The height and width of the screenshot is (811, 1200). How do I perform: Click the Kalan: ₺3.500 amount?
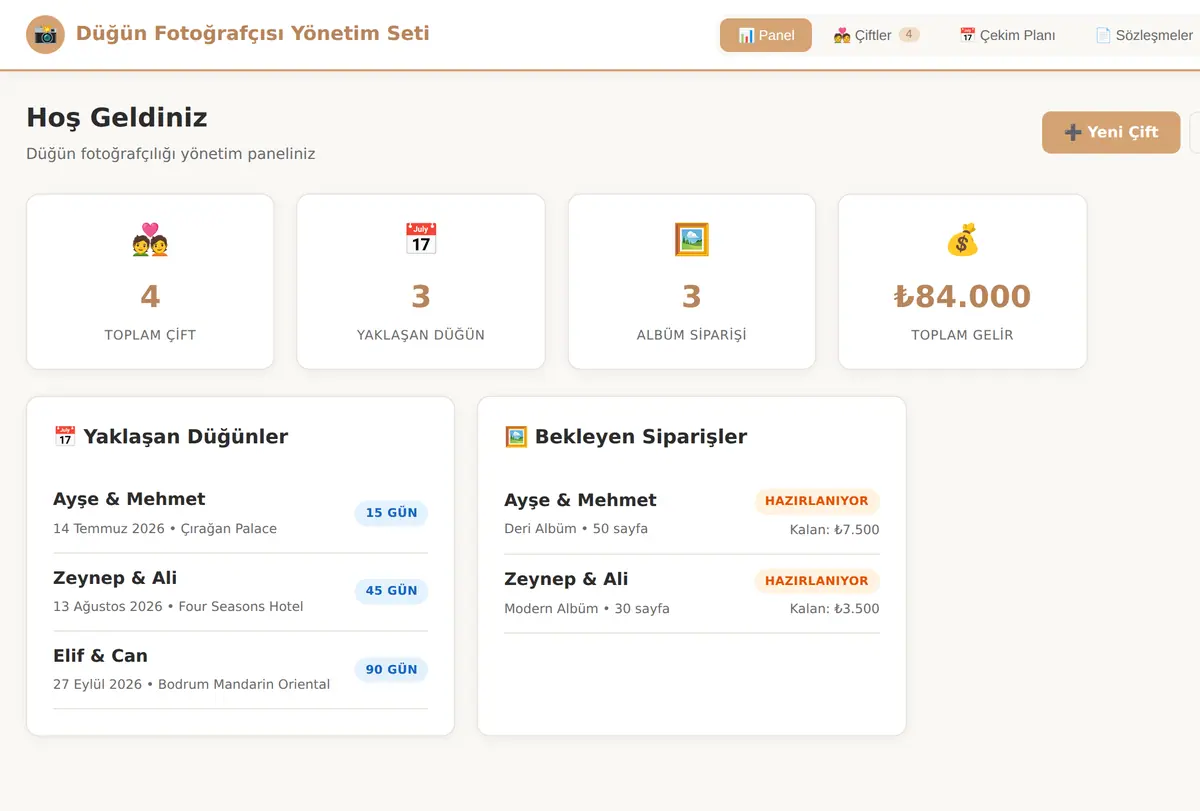click(x=835, y=609)
